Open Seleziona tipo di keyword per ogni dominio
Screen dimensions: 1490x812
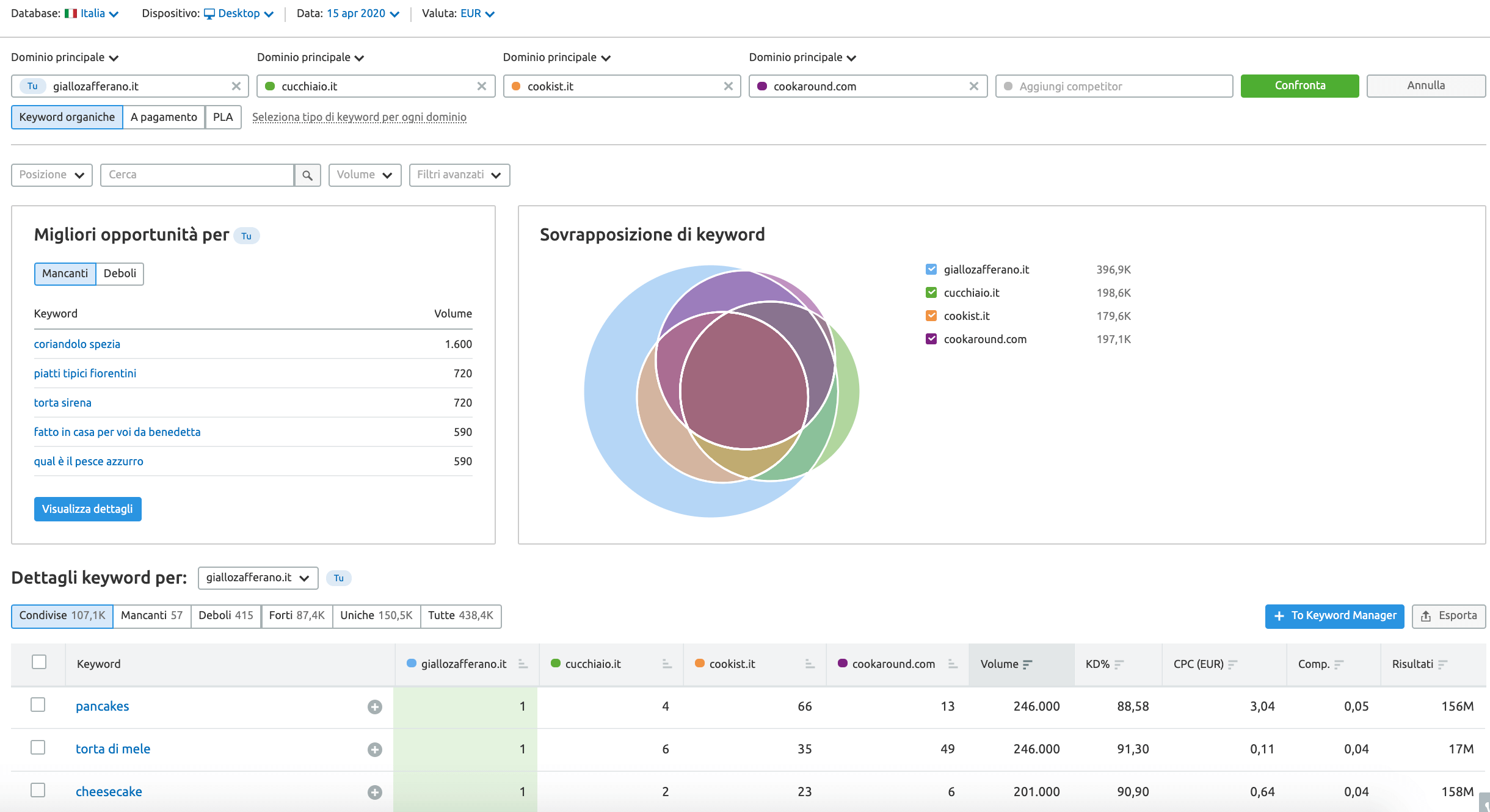pos(359,117)
